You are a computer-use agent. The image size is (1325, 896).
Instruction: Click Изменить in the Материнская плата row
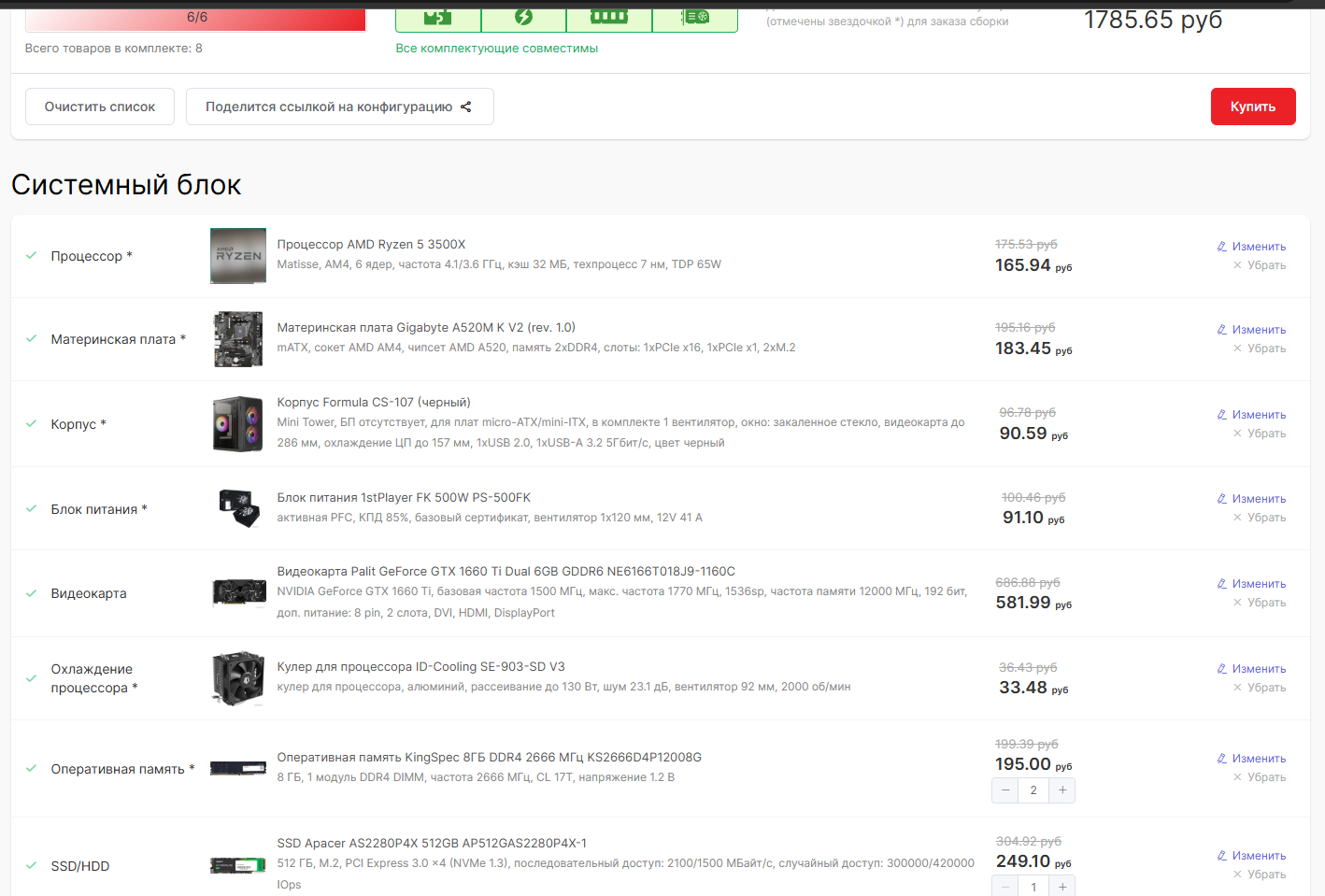1251,330
